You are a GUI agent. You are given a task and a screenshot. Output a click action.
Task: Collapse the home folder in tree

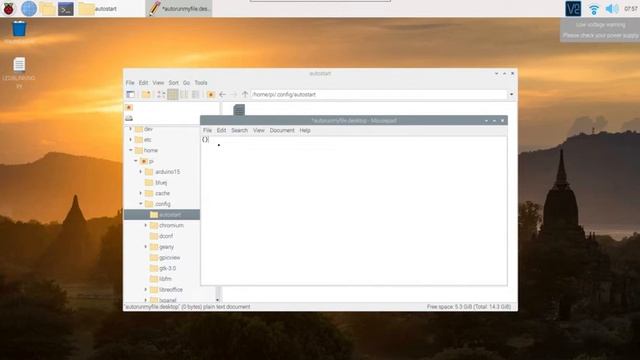click(131, 150)
